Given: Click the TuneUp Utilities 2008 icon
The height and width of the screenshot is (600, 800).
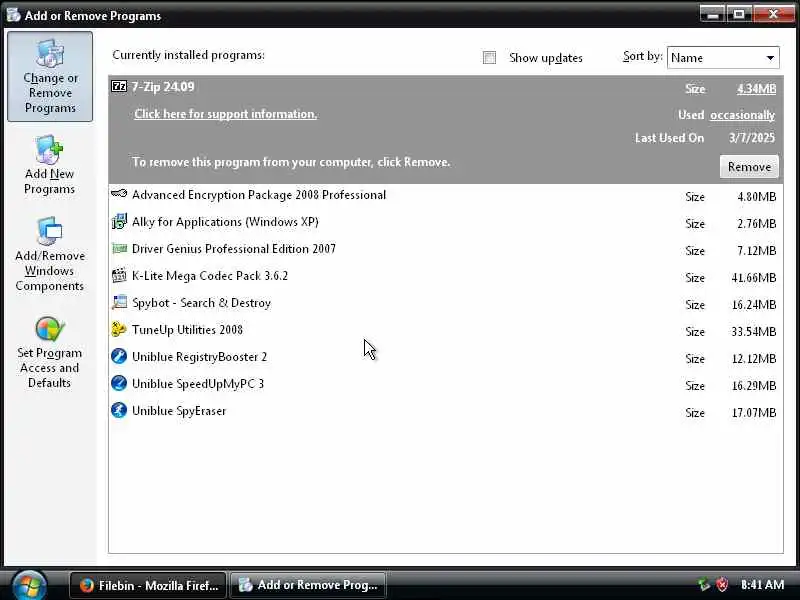Looking at the screenshot, I should pos(119,329).
